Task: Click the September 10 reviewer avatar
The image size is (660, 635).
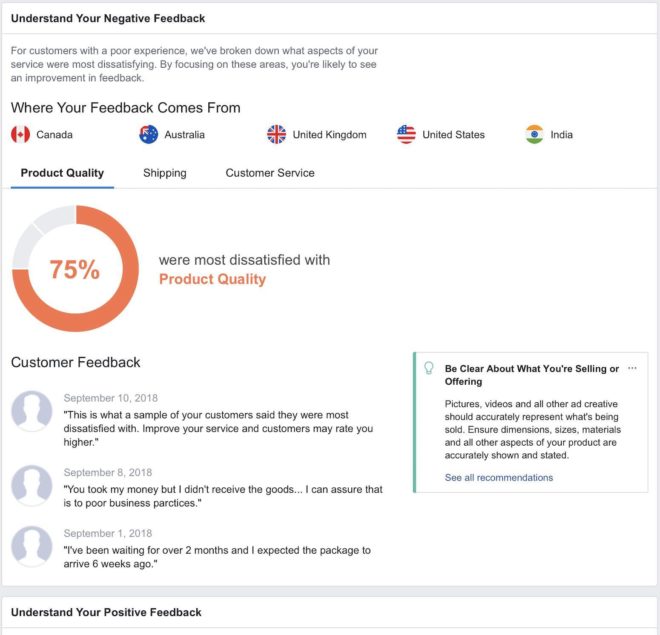Action: [32, 411]
